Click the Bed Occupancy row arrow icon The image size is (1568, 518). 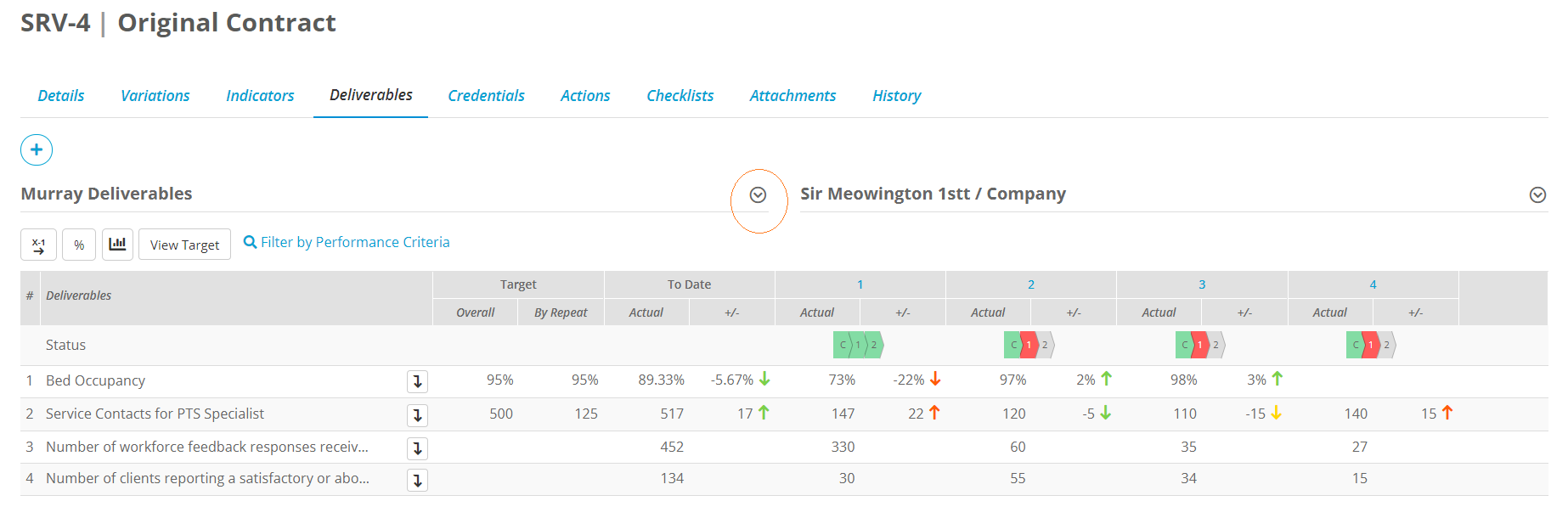(417, 381)
